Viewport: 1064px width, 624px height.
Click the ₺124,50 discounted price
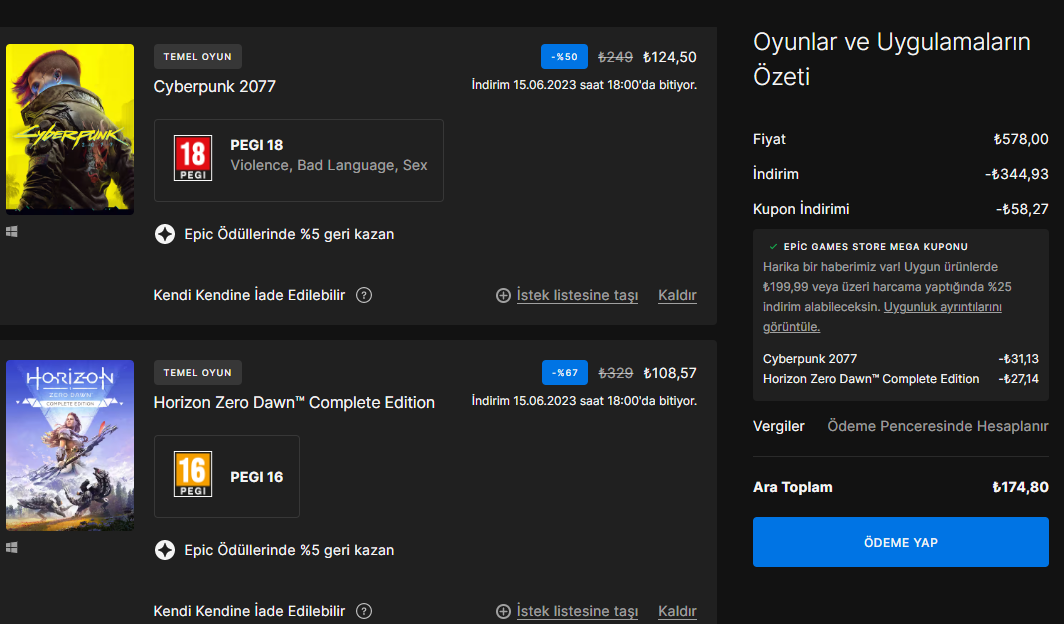pos(670,58)
